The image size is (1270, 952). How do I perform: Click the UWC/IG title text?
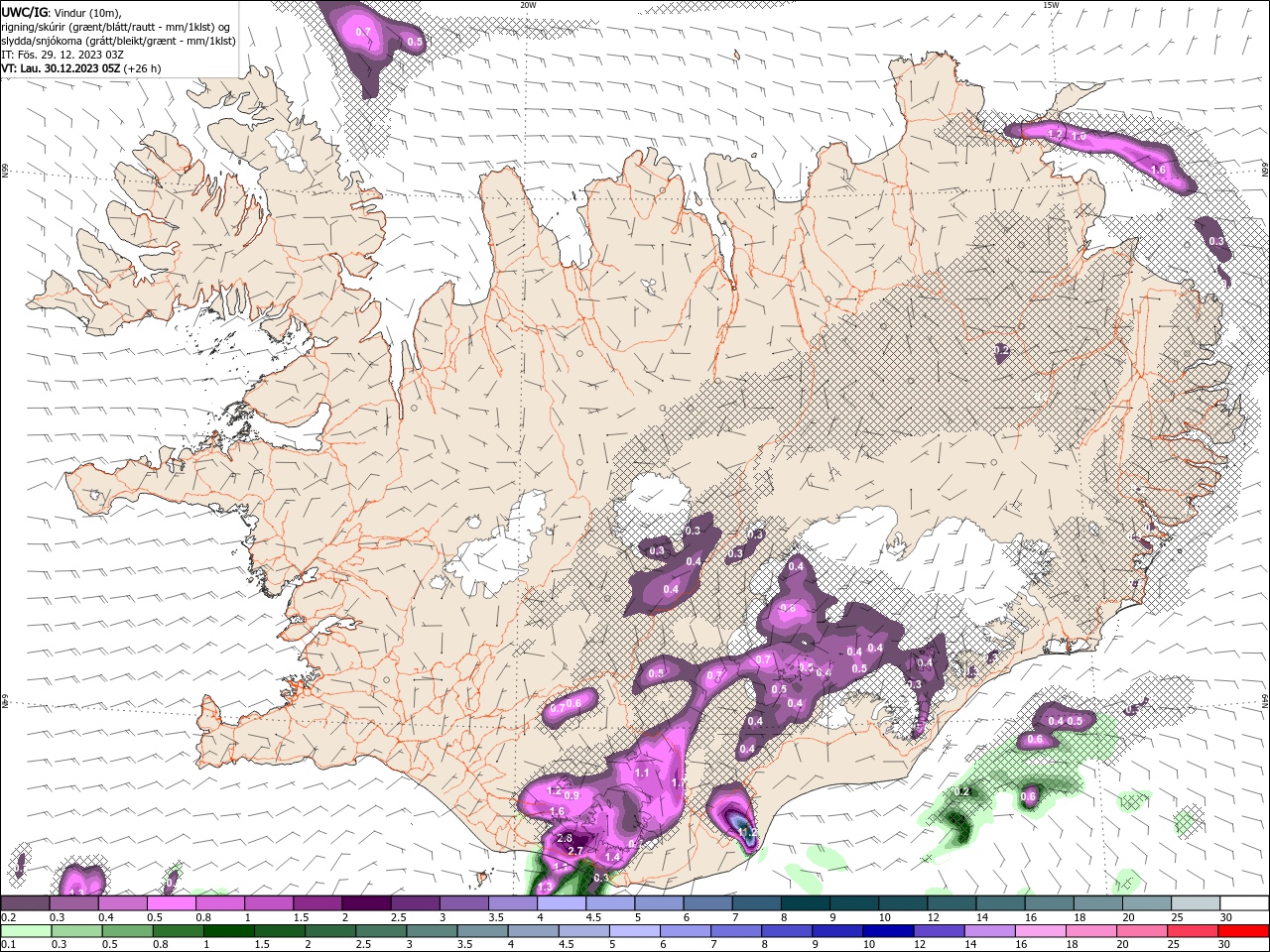(24, 12)
